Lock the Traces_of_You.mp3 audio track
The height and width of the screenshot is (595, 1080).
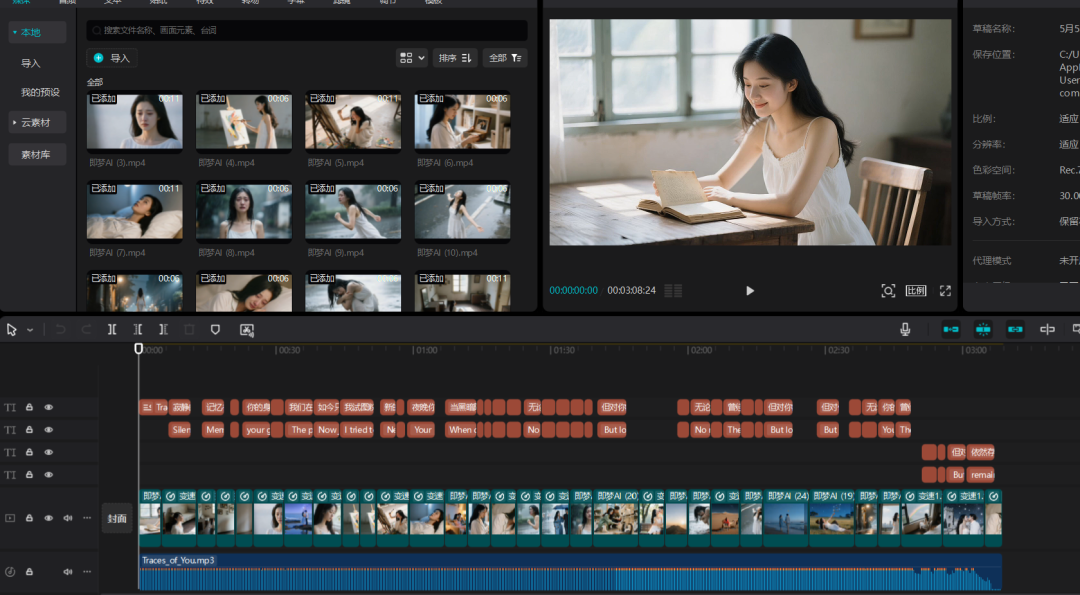click(x=29, y=572)
